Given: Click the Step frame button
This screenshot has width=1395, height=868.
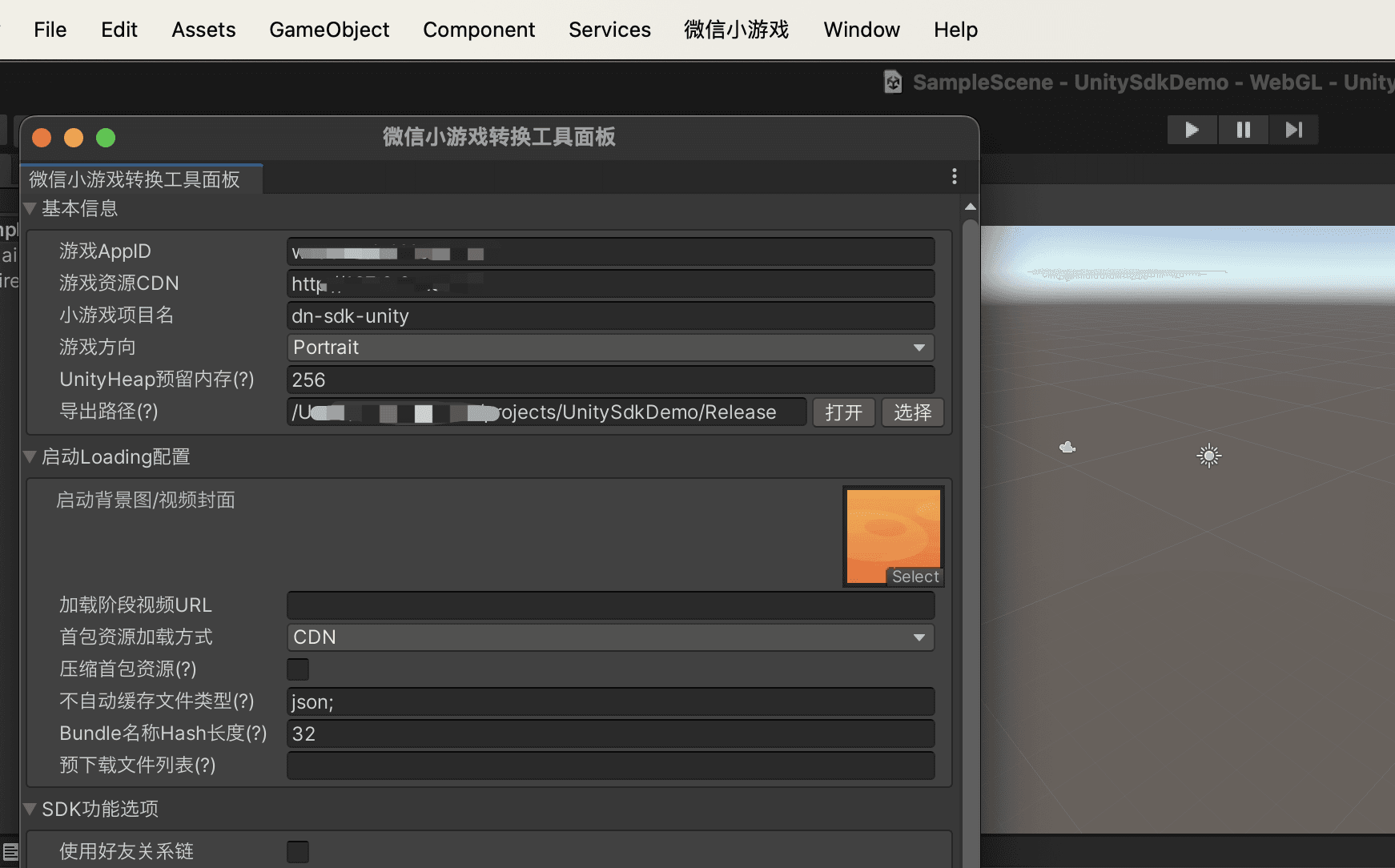Looking at the screenshot, I should (1293, 130).
